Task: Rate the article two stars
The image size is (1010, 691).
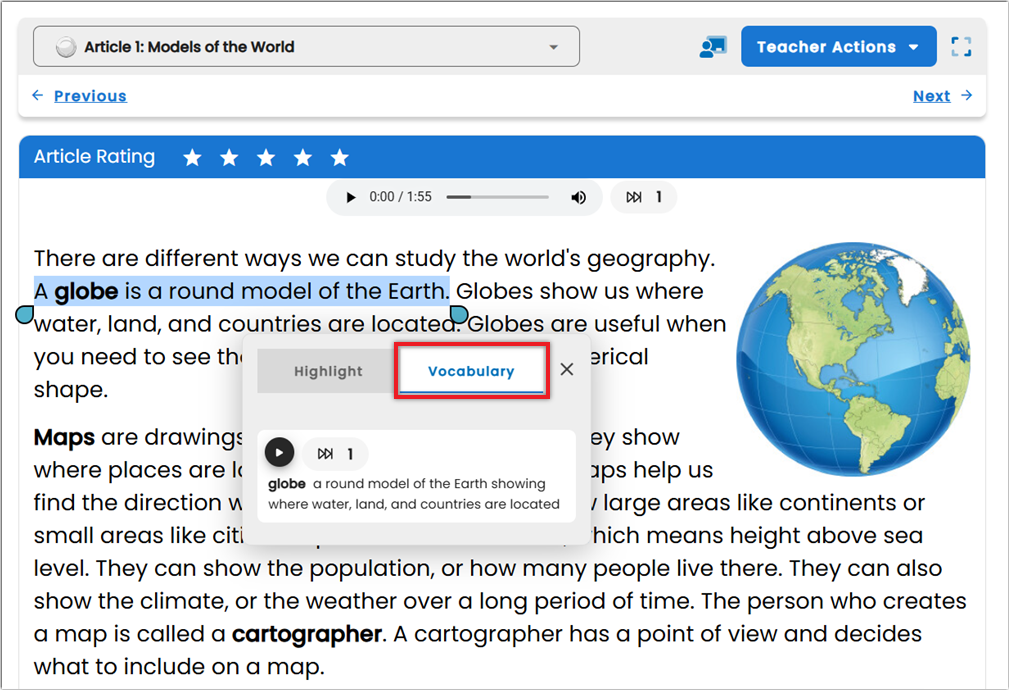Action: (229, 157)
